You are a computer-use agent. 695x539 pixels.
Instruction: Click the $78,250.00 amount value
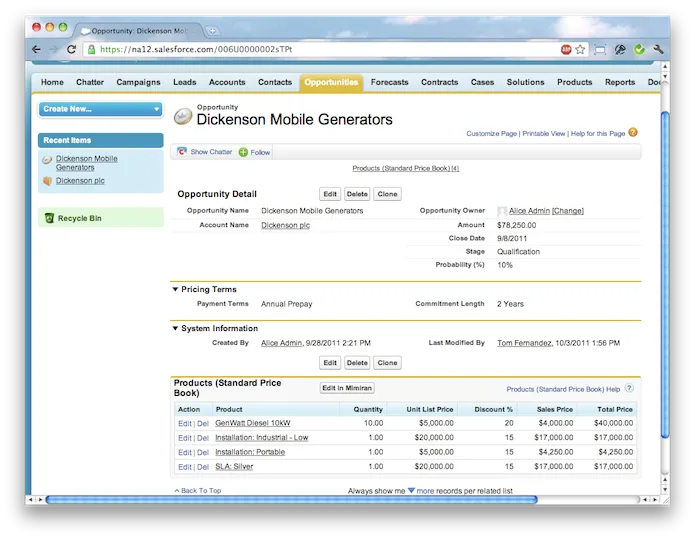(516, 225)
